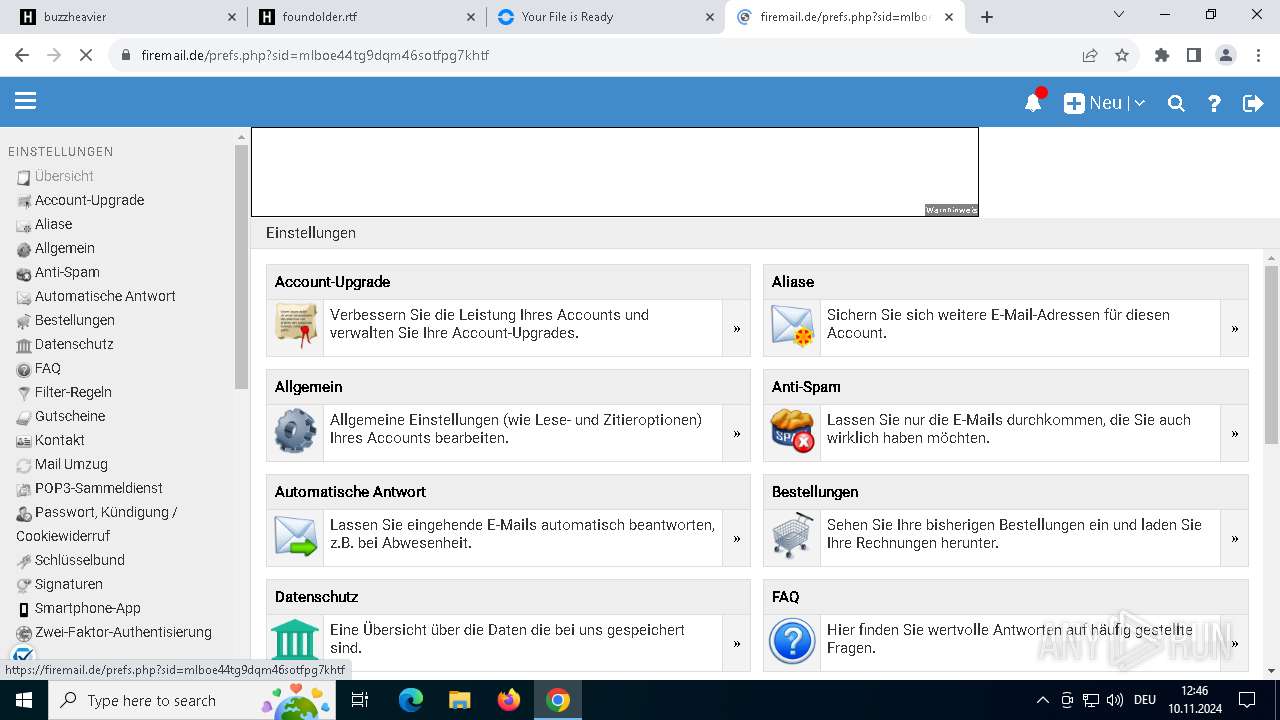Open Firefox from the taskbar
The width and height of the screenshot is (1280, 720).
pos(509,700)
